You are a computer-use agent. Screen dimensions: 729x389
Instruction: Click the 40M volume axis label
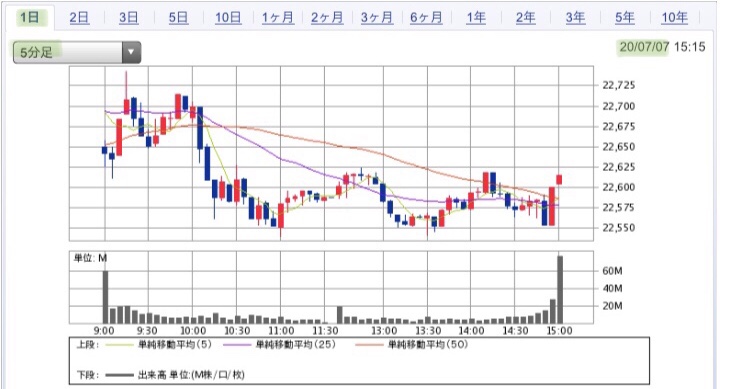[x=612, y=289]
